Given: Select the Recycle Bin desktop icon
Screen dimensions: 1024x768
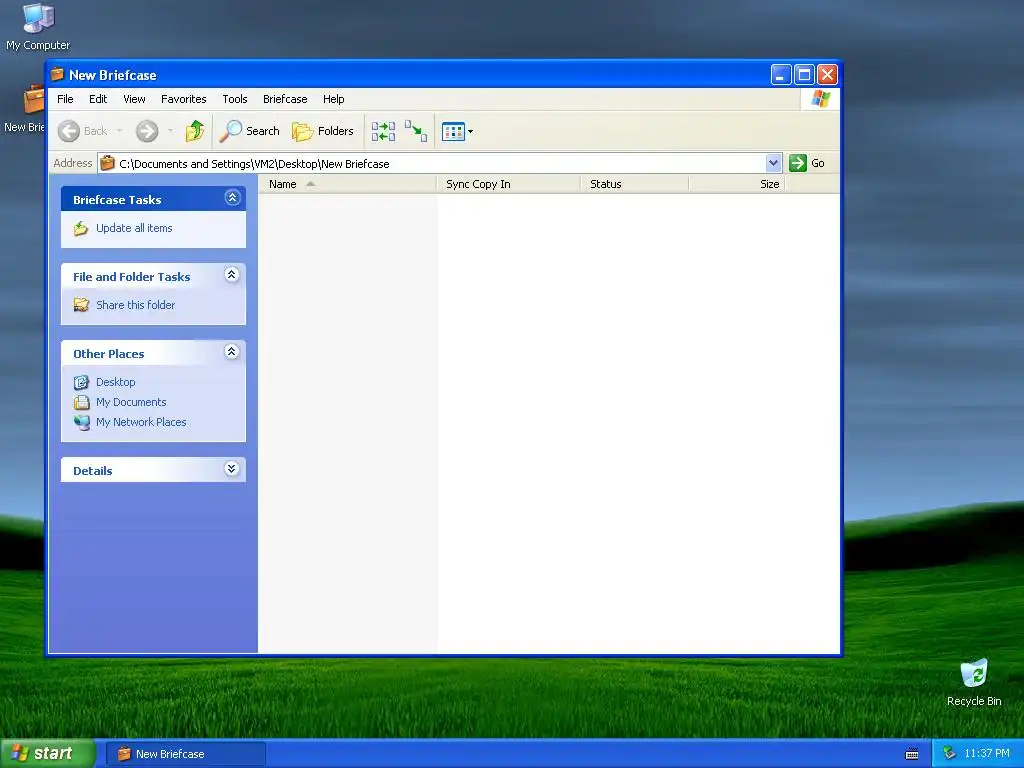Looking at the screenshot, I should click(974, 682).
